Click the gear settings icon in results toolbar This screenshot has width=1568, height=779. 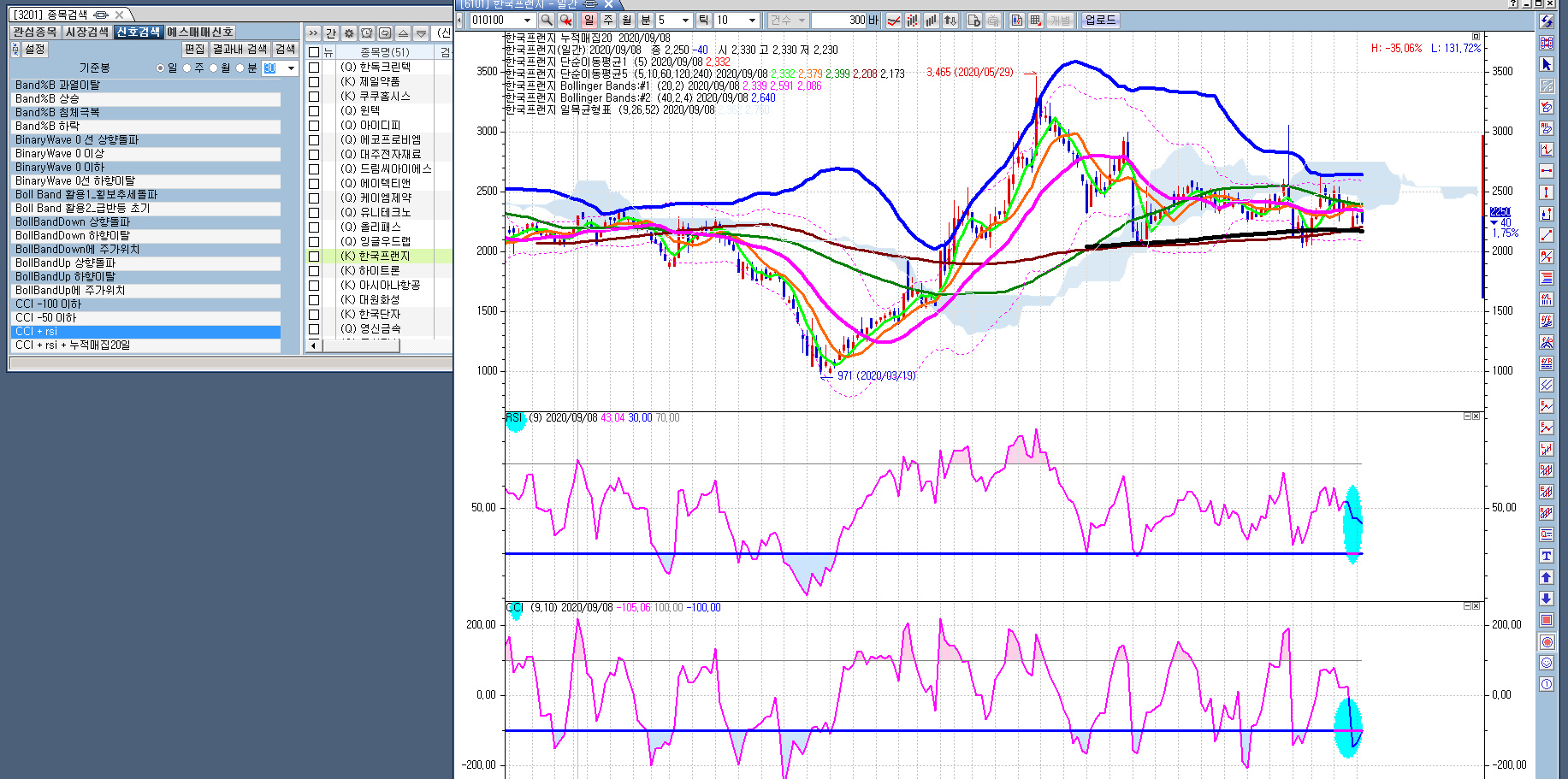349,33
